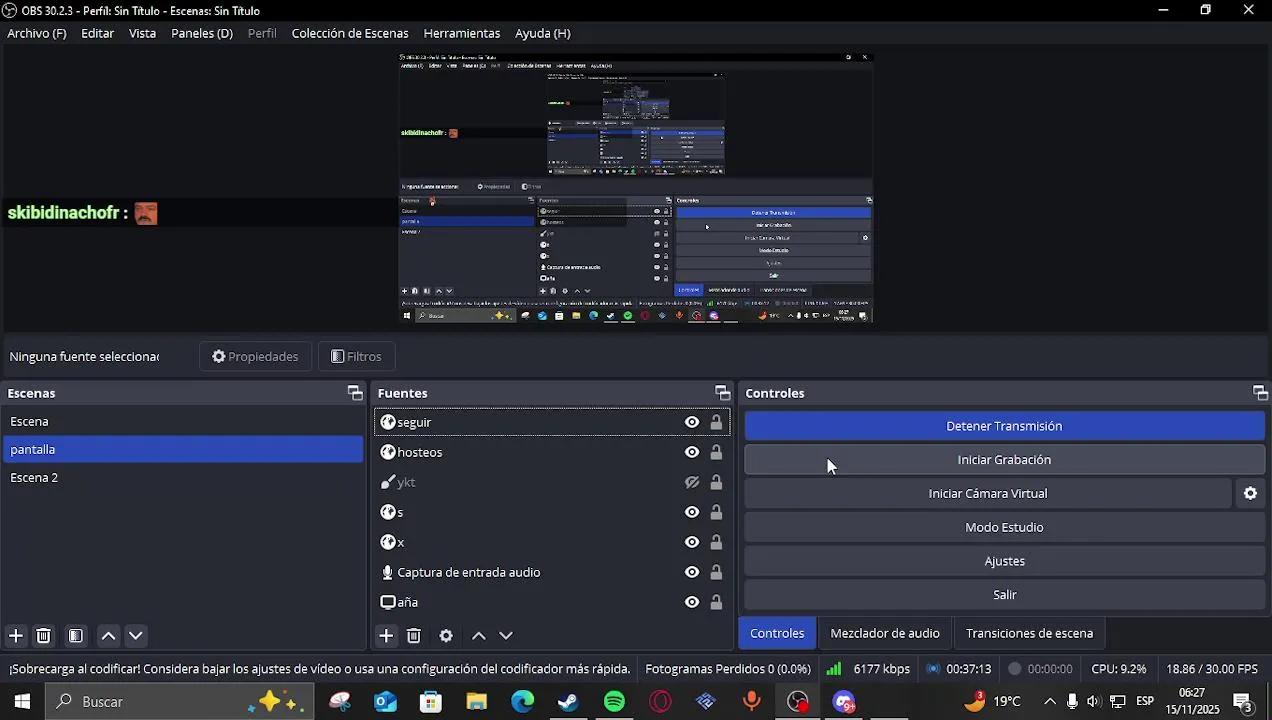Click Iniciar Cámara Virtual button
Viewport: 1272px width, 720px height.
pos(988,494)
